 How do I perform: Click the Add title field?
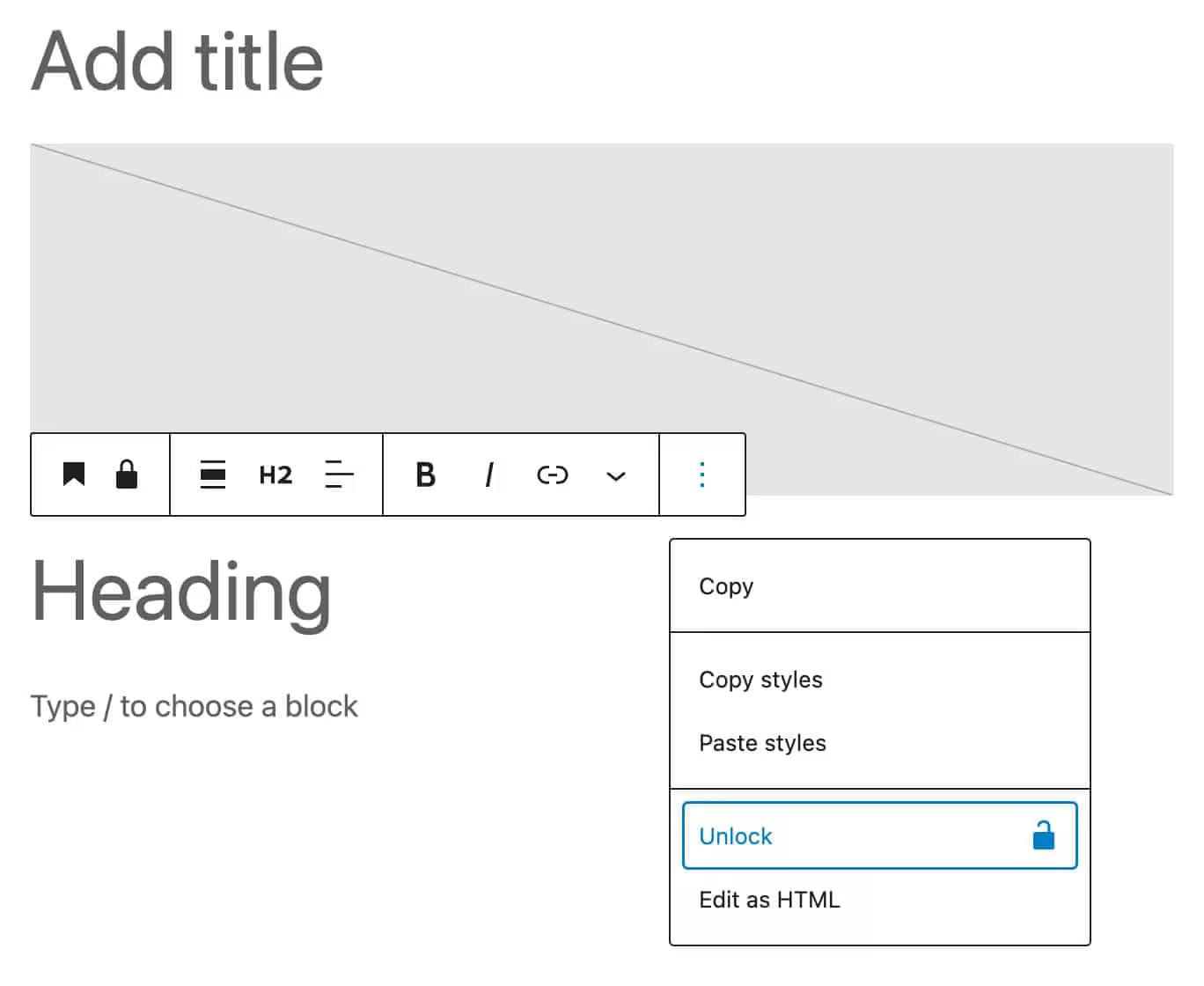pyautogui.click(x=178, y=61)
